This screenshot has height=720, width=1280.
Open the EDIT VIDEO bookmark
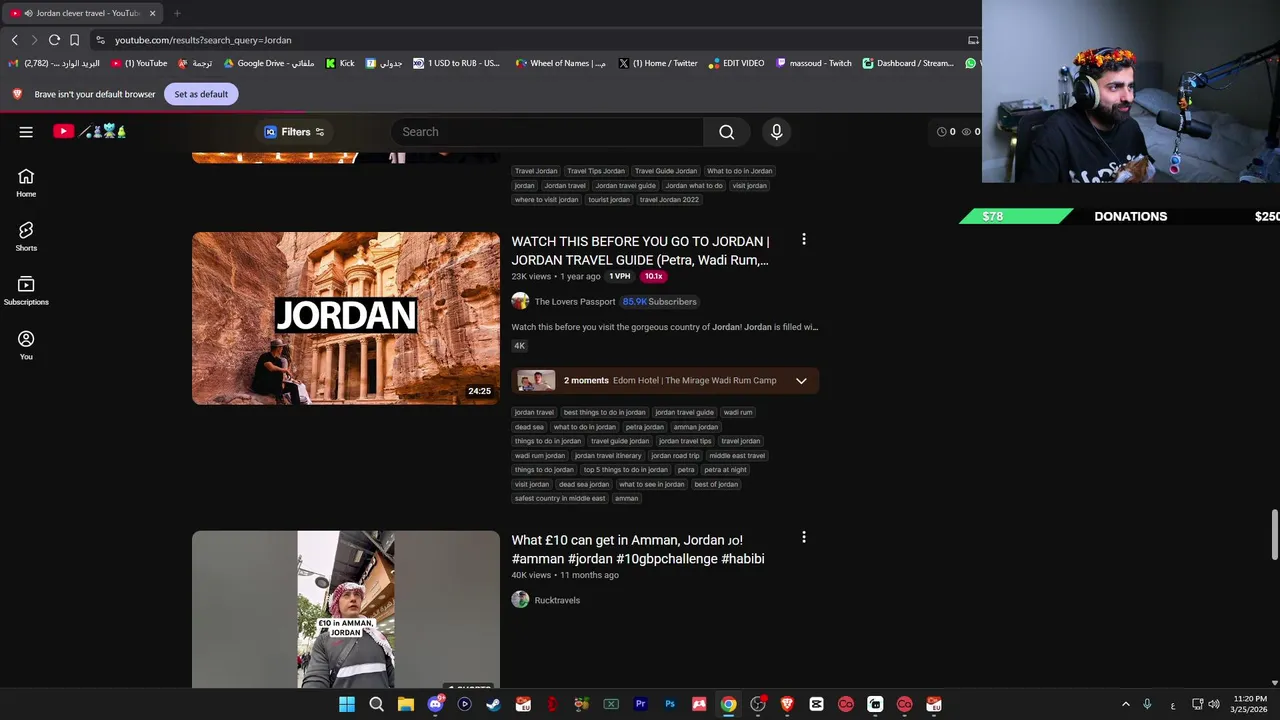point(736,63)
